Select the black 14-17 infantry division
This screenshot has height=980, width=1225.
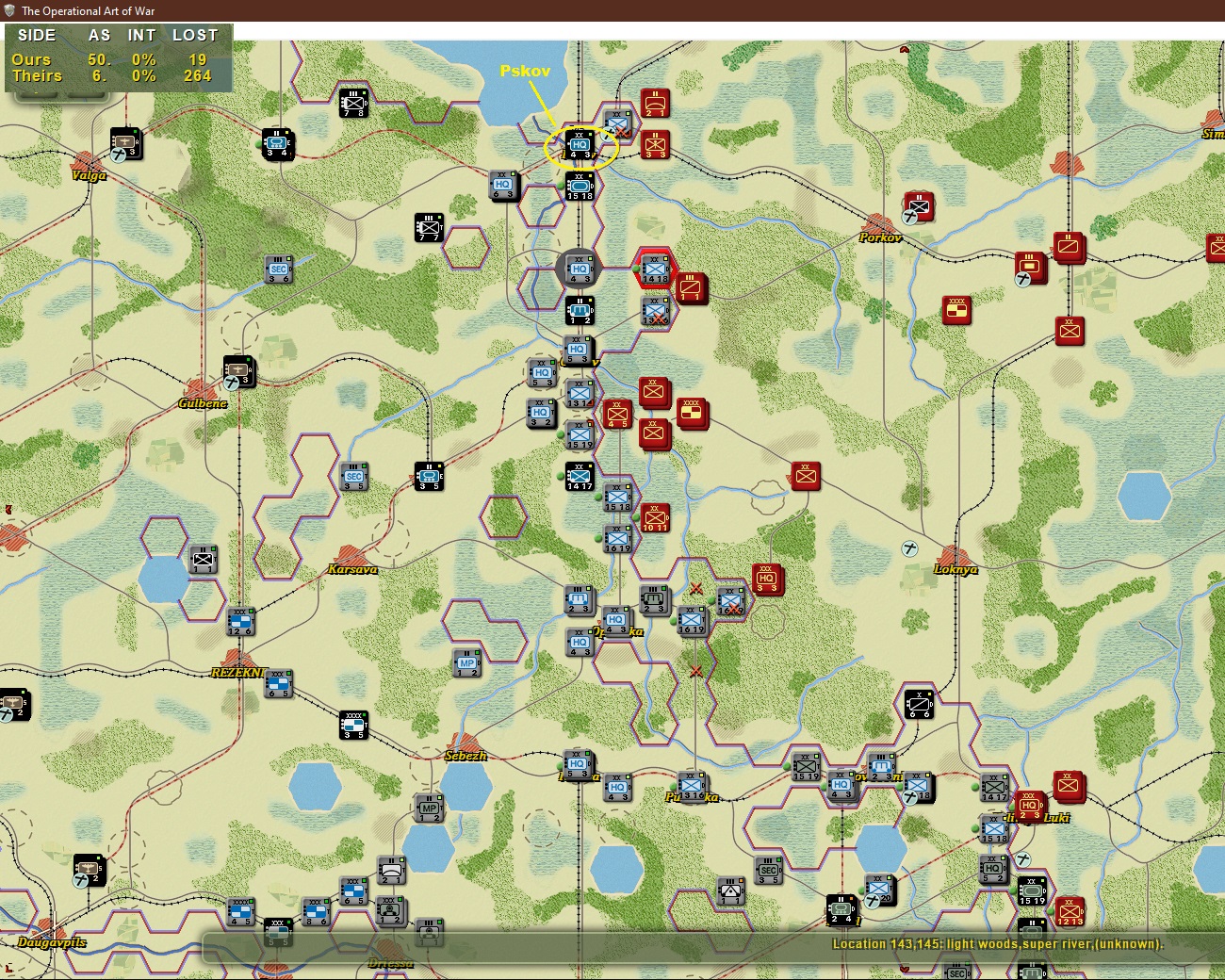click(x=580, y=476)
